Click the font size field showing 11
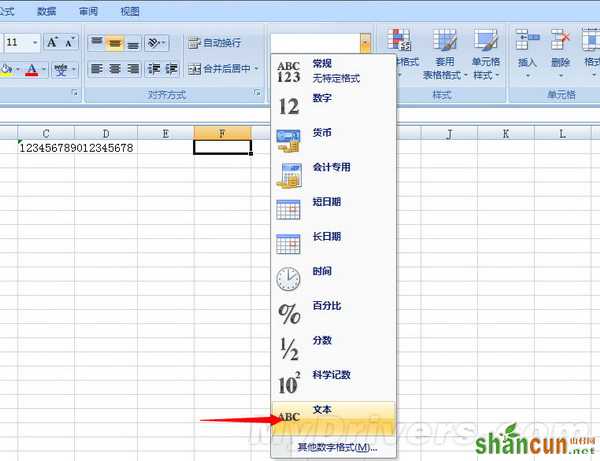 tap(17, 42)
